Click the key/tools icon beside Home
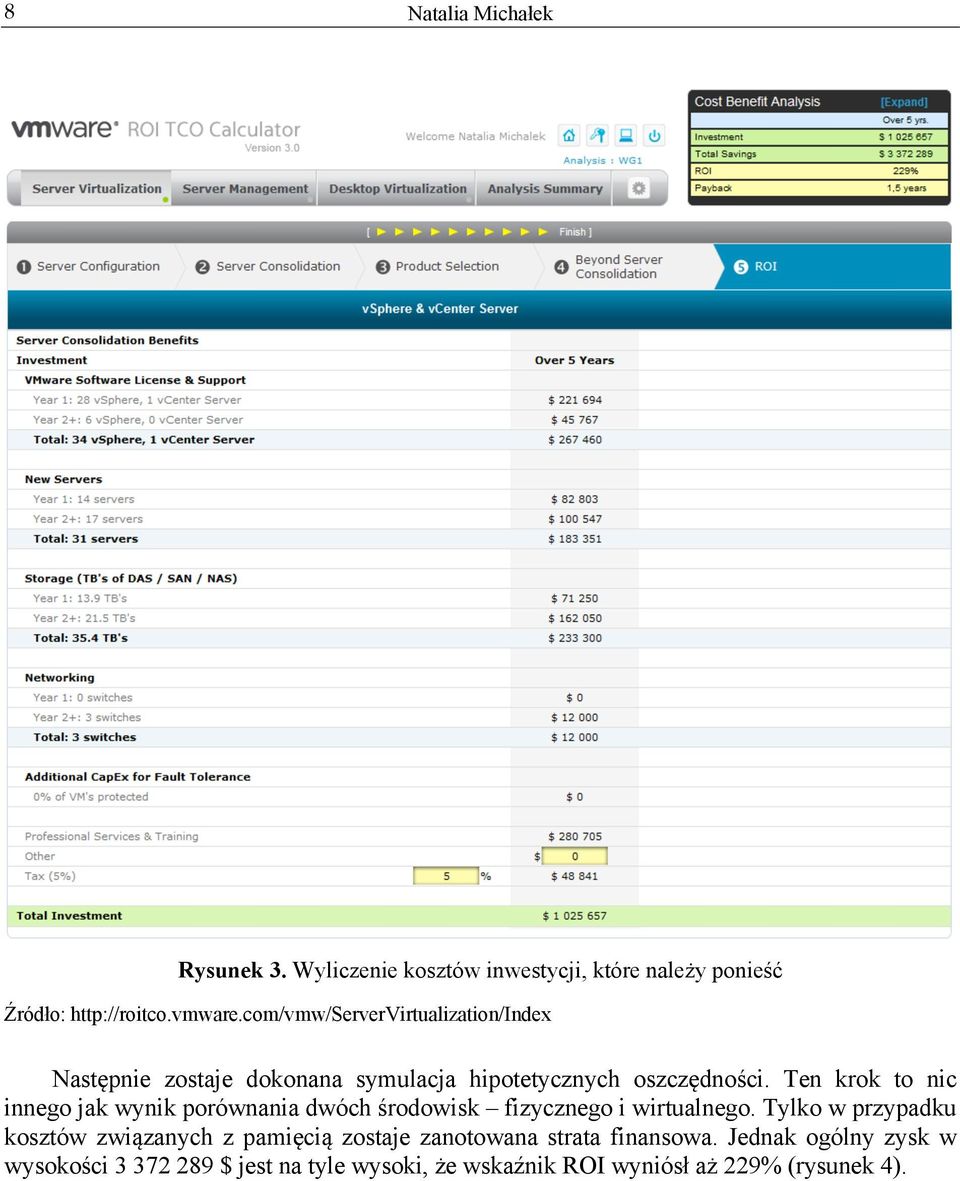 (597, 136)
